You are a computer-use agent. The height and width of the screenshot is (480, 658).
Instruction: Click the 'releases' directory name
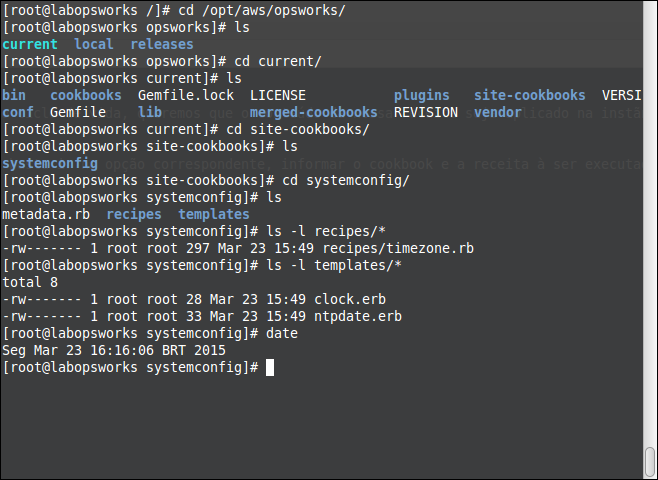click(162, 44)
